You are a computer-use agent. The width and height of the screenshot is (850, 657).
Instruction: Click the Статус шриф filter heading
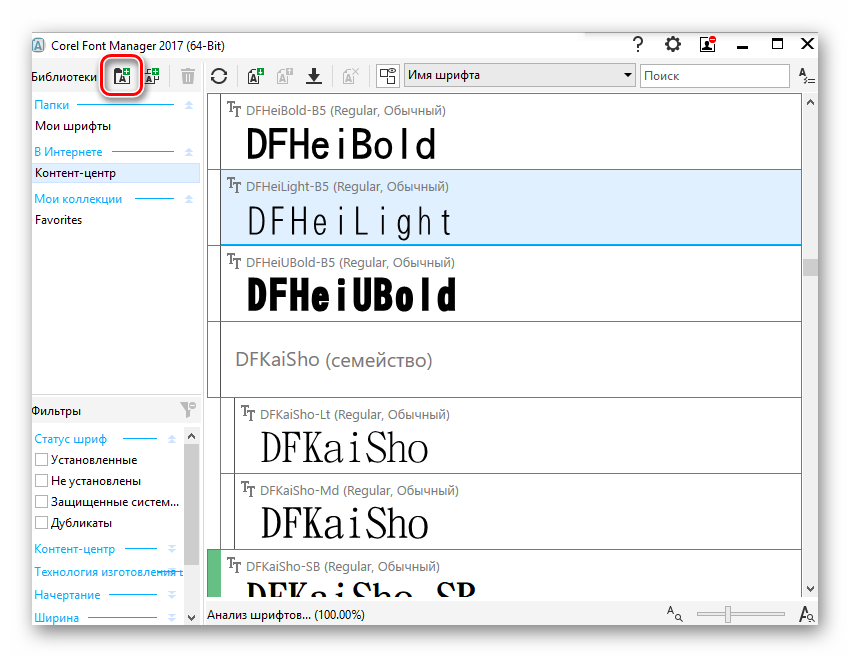pos(70,439)
